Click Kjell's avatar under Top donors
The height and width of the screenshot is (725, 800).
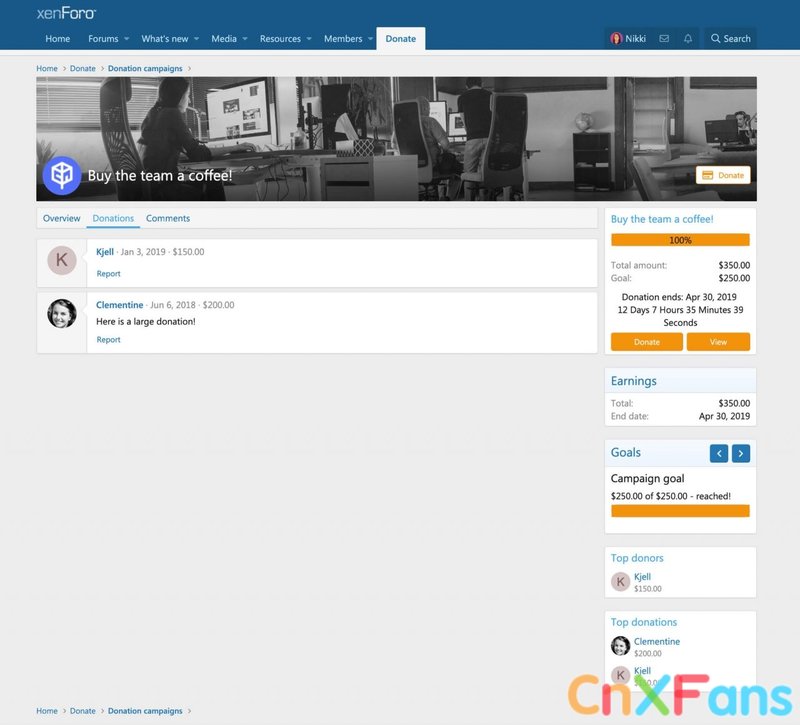(x=620, y=582)
